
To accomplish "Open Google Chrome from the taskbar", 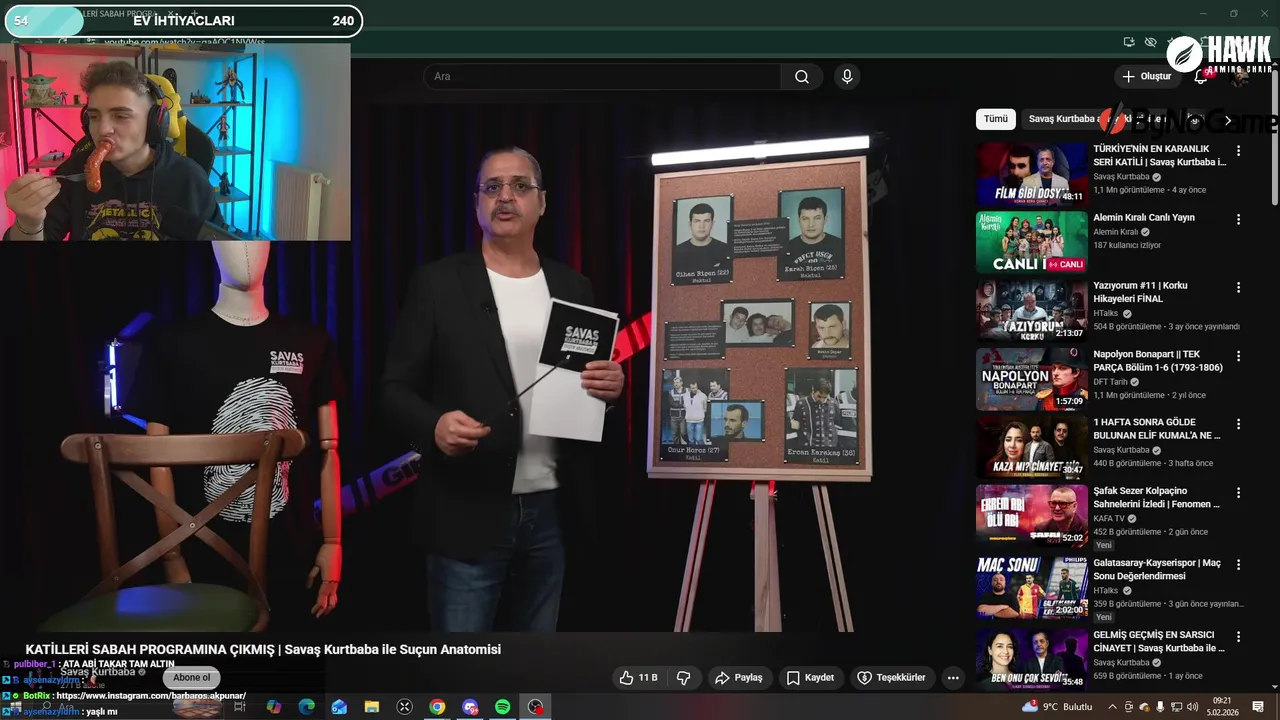I will click(x=437, y=707).
